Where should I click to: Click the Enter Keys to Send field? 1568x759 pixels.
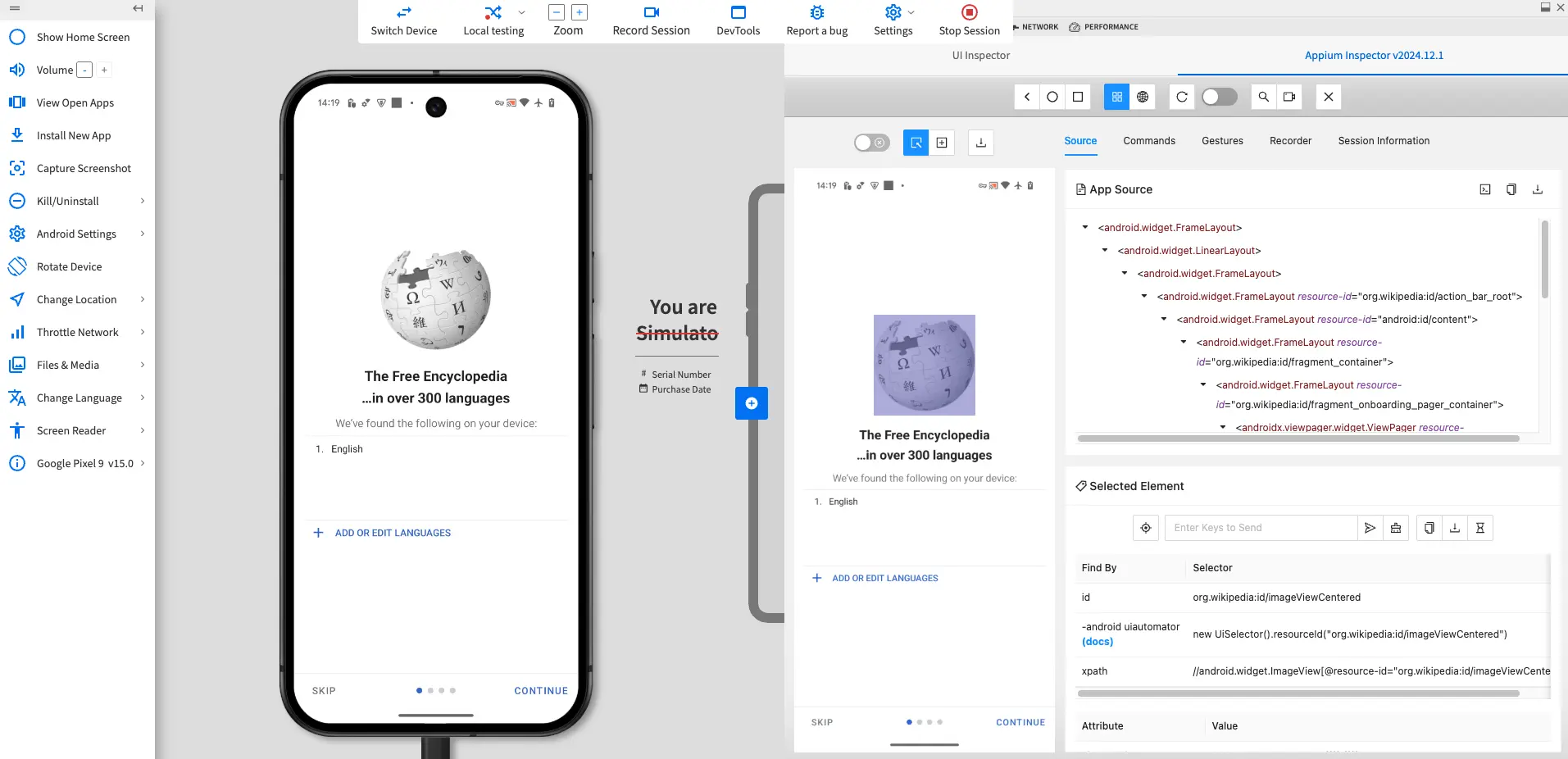click(x=1261, y=528)
